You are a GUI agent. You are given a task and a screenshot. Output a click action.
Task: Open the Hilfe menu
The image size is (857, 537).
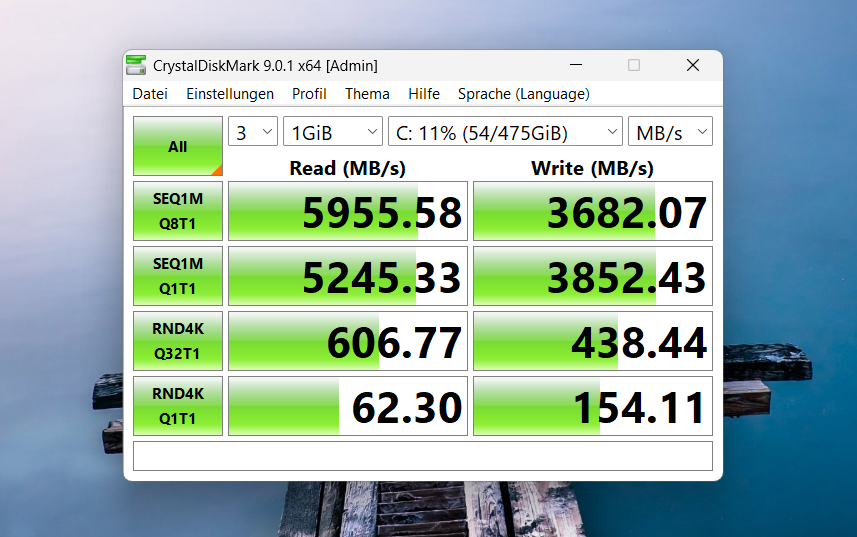pos(424,94)
